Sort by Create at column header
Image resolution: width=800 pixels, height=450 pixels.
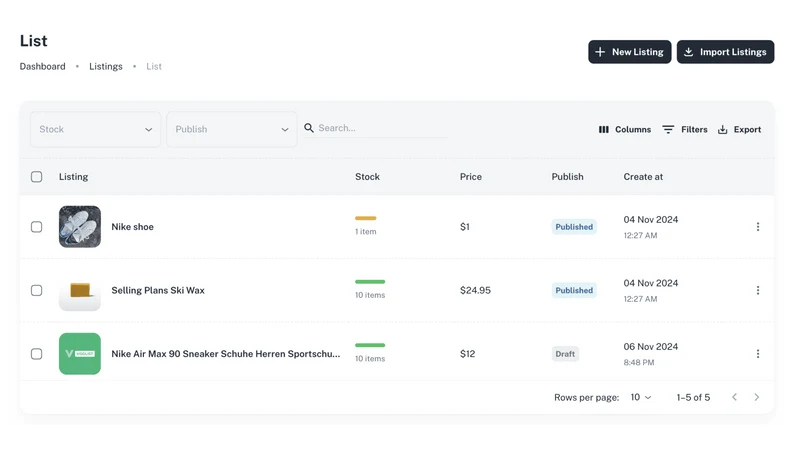point(643,177)
